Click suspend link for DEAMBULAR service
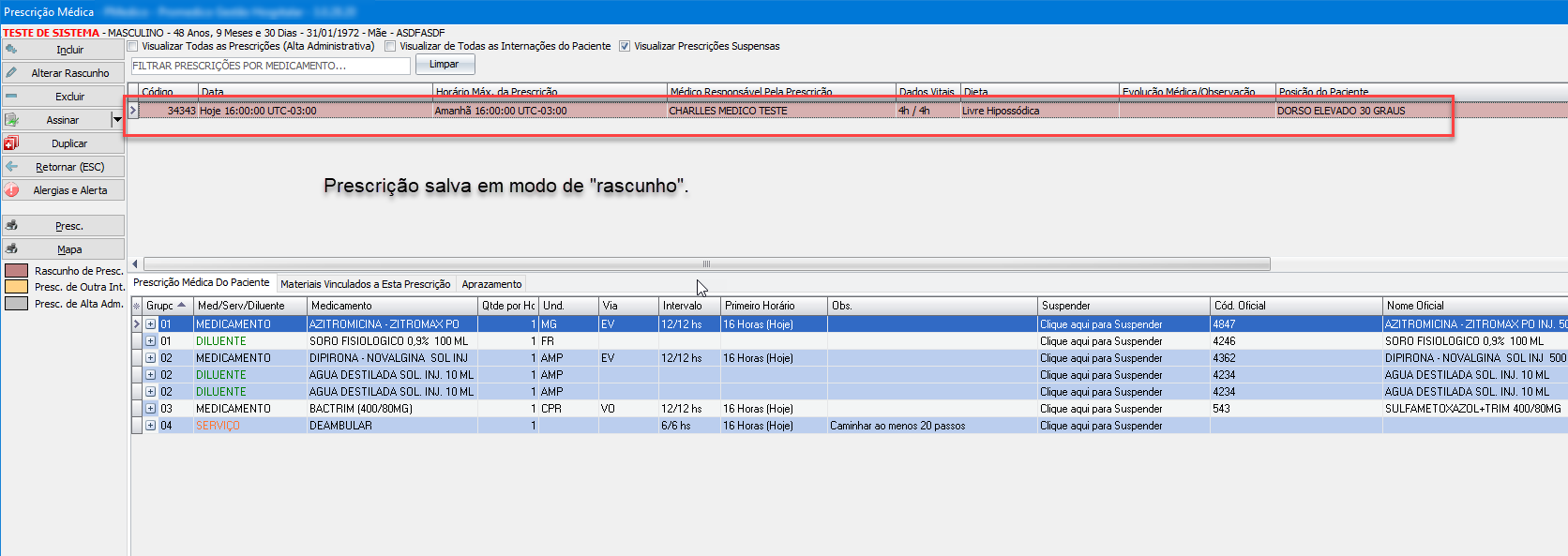Viewport: 1568px width, 556px height. (1101, 426)
